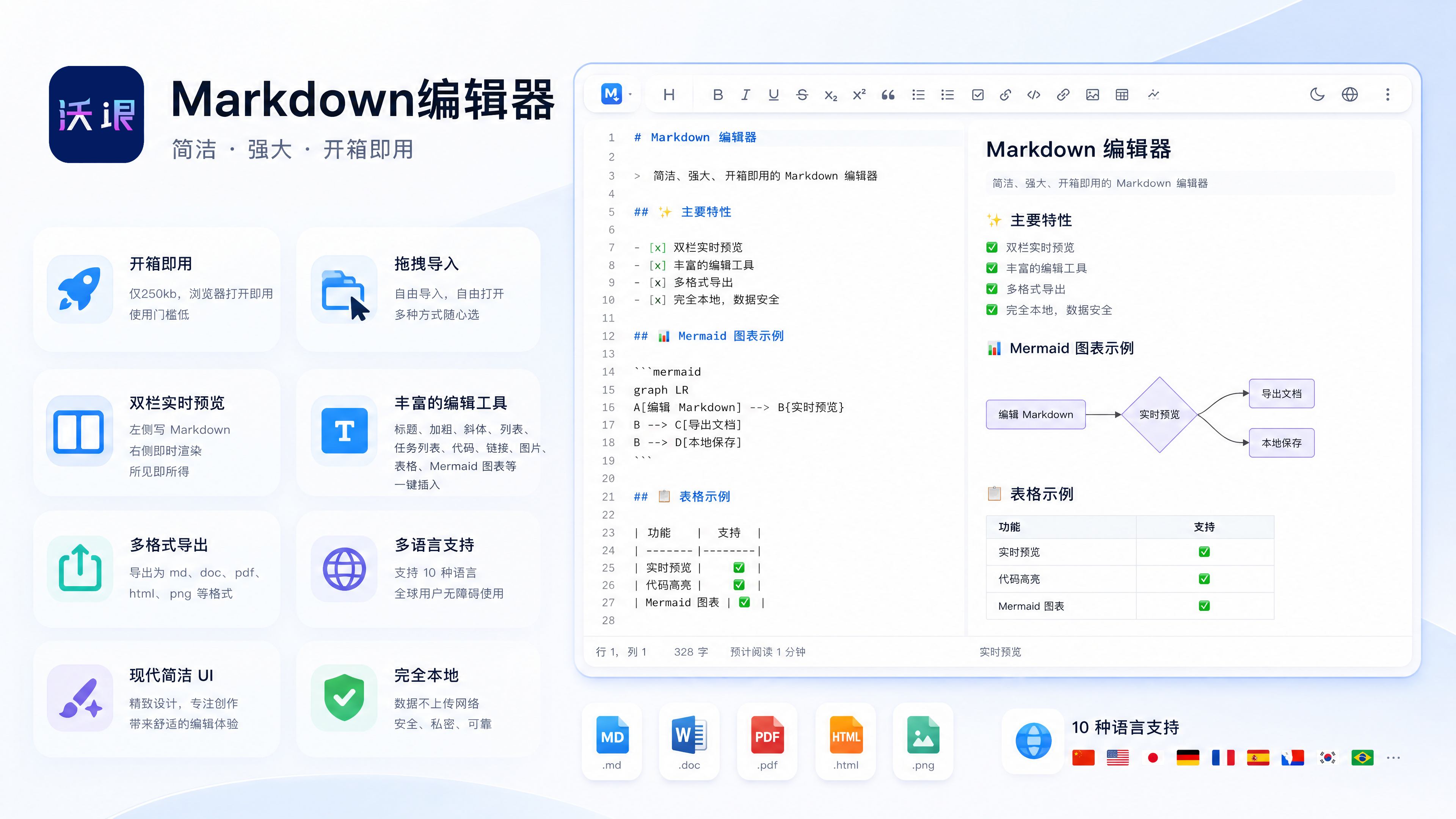Click the check mark in the 代码高亮 table row
This screenshot has height=819, width=1456.
tap(1205, 579)
